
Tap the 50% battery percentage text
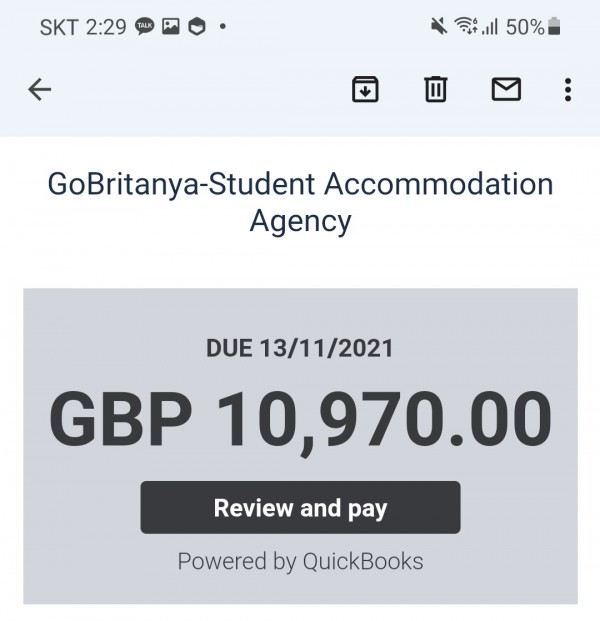click(525, 27)
